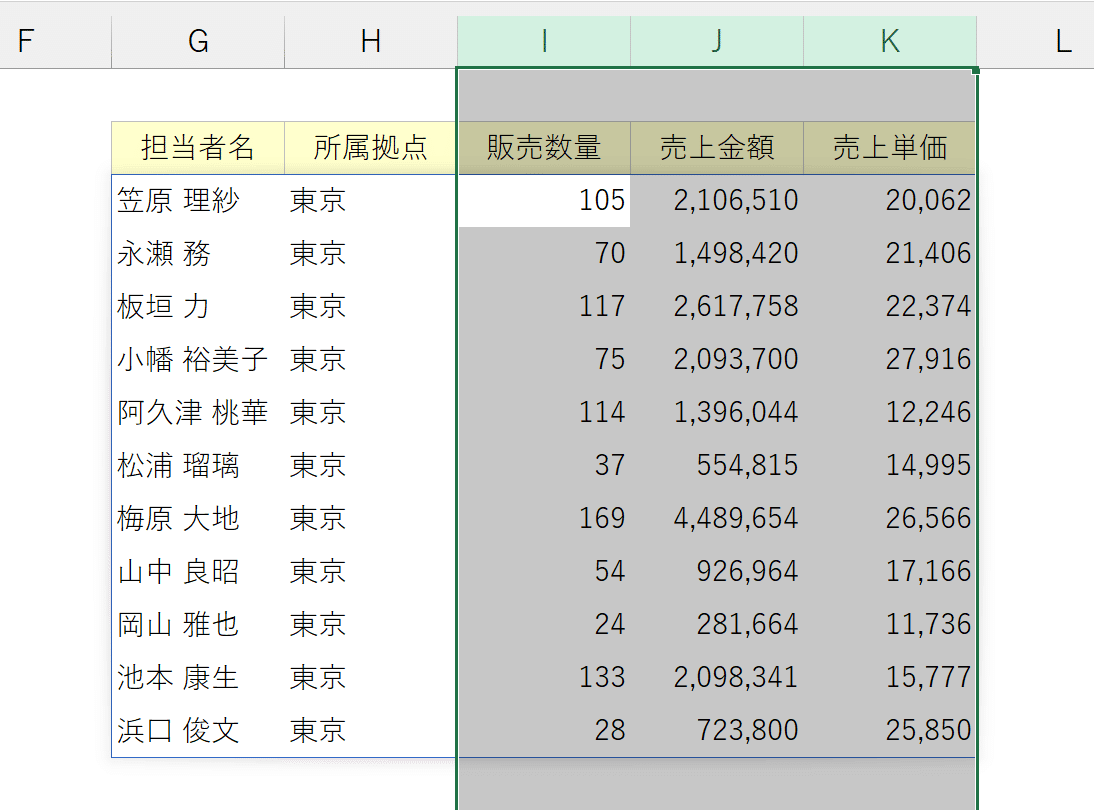Click sales amount cell 723,800

click(x=717, y=730)
